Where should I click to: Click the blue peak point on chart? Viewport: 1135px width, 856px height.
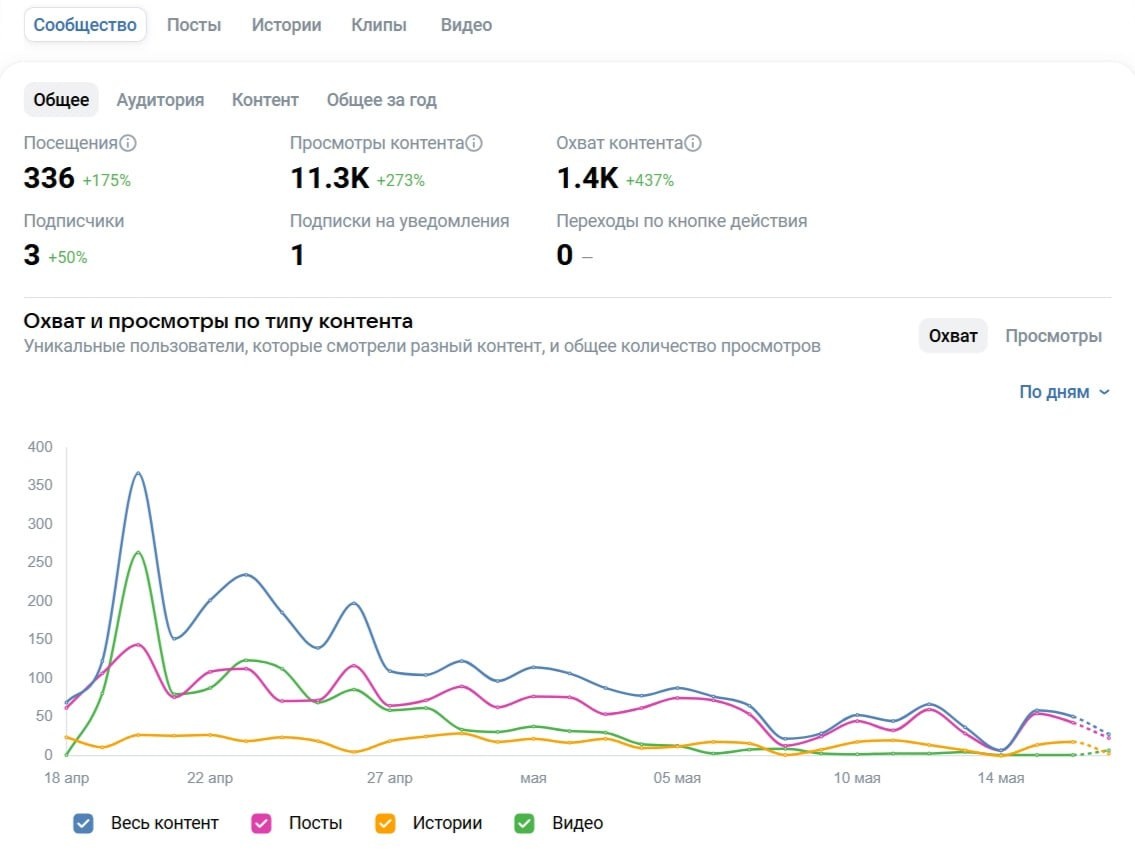coord(138,472)
